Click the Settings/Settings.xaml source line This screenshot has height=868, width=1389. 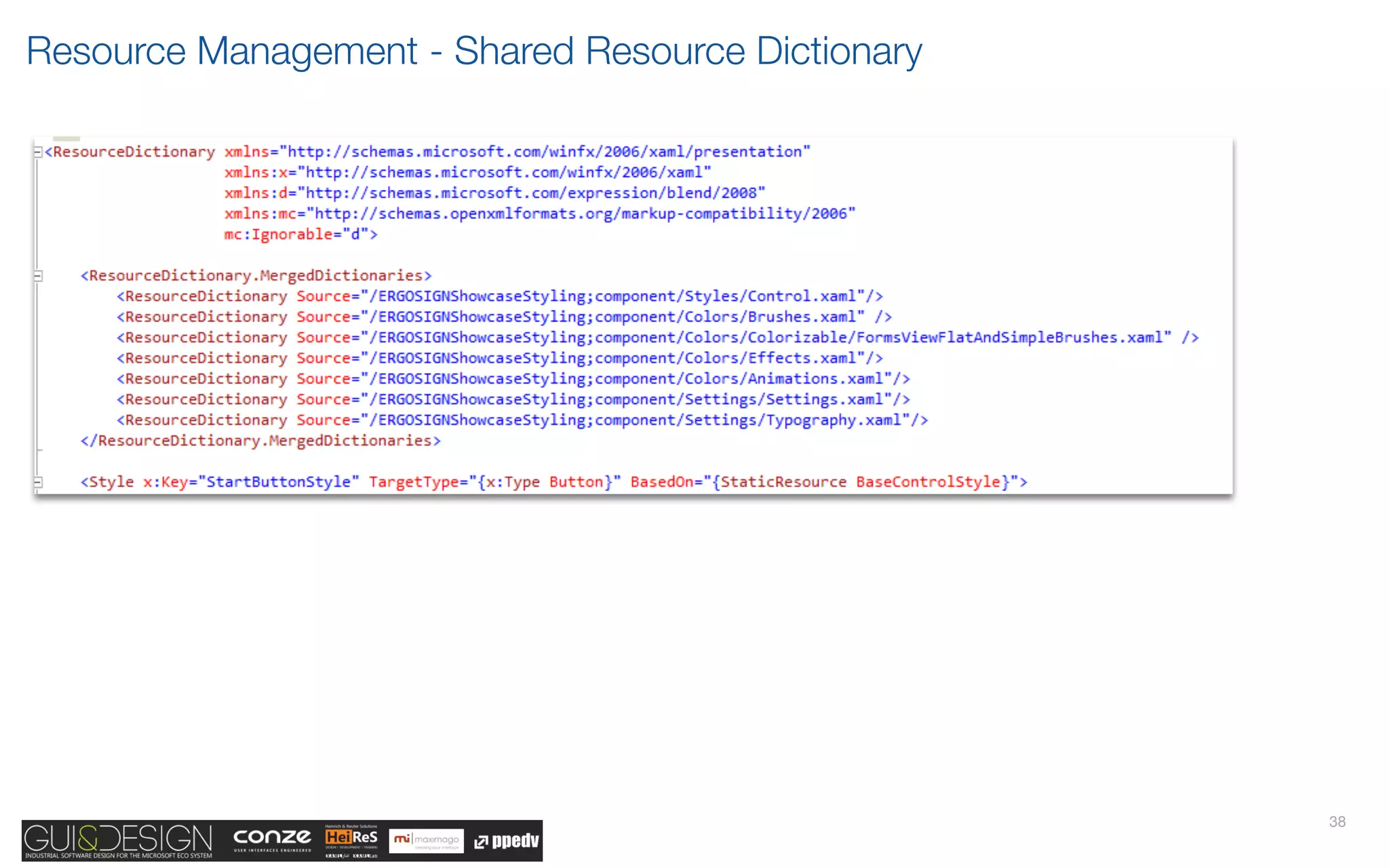coord(513,399)
